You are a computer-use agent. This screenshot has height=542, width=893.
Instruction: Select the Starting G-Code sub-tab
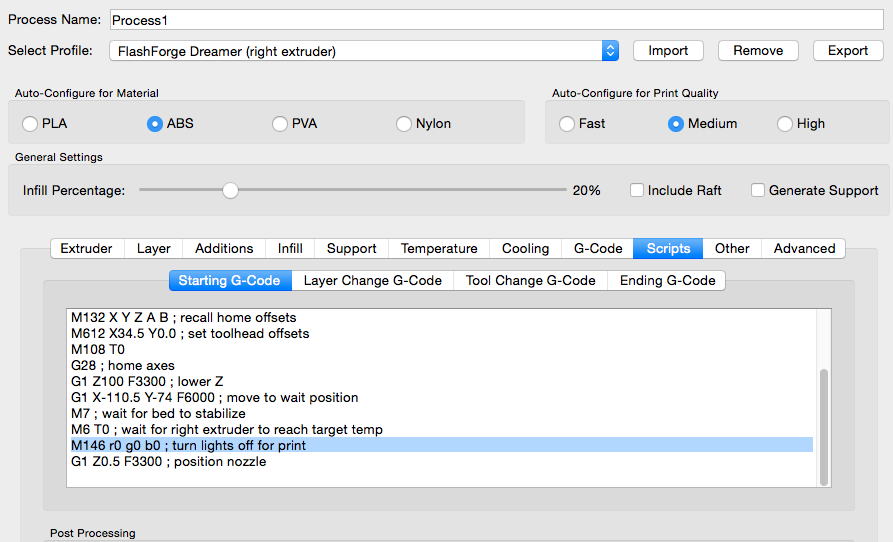click(230, 281)
